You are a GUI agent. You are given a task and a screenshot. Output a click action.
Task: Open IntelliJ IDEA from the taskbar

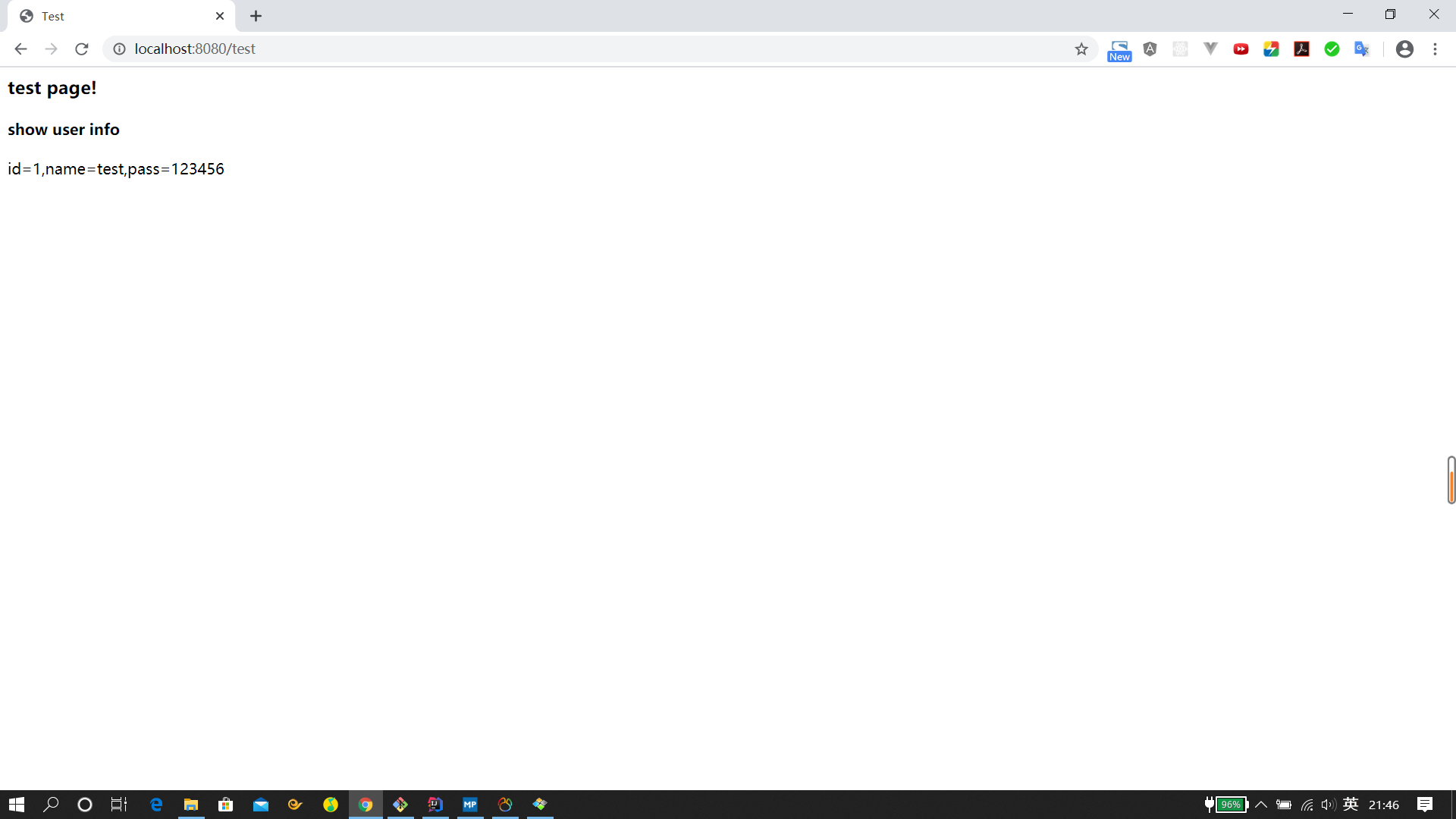(x=435, y=805)
